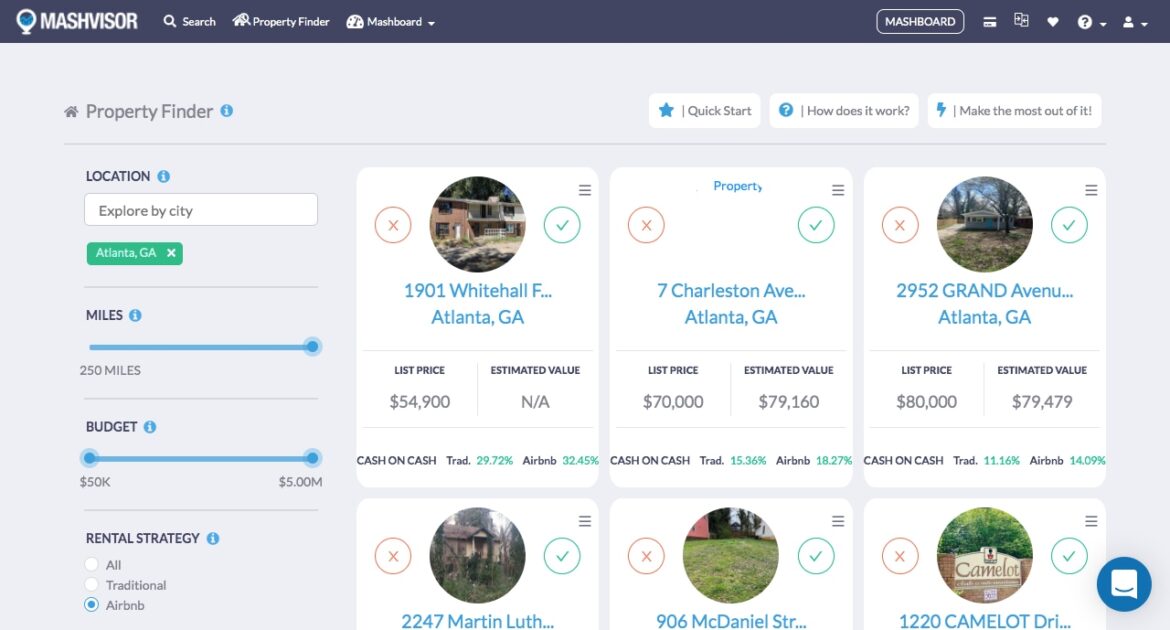Choose the All rental strategy option
Image resolution: width=1170 pixels, height=630 pixels.
(91, 564)
